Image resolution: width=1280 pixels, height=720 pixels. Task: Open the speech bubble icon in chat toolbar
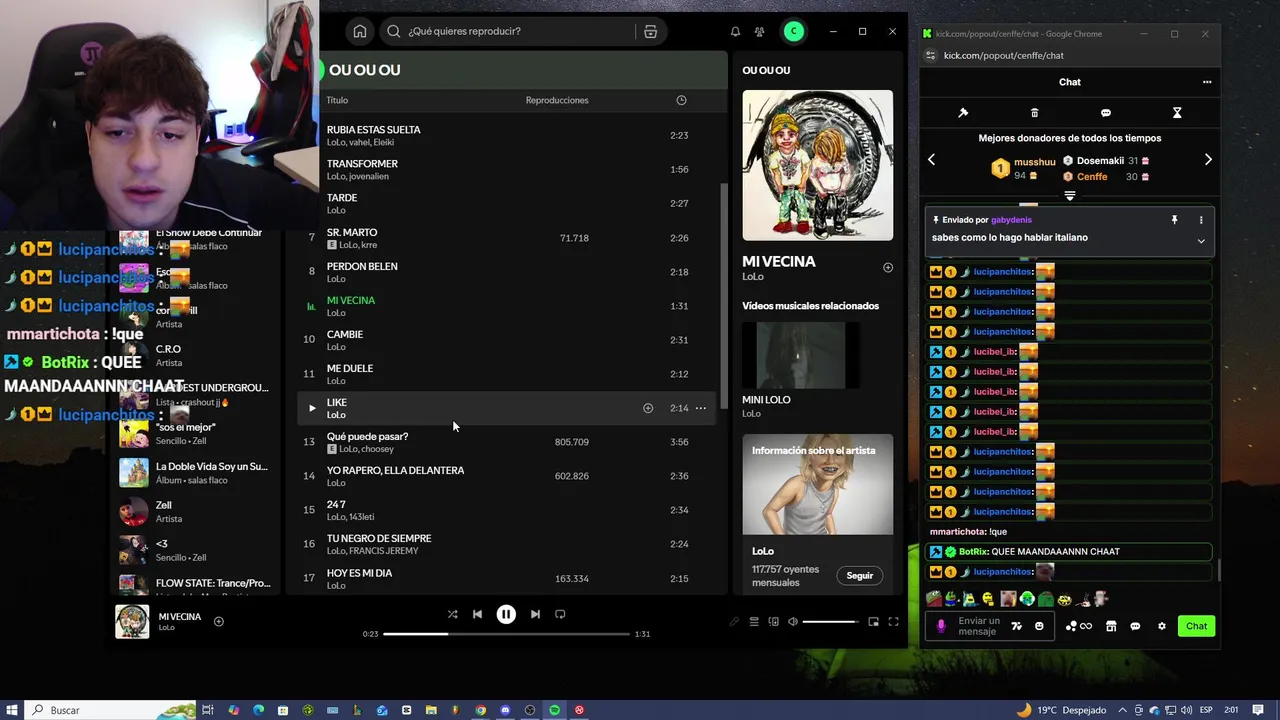(x=1106, y=113)
